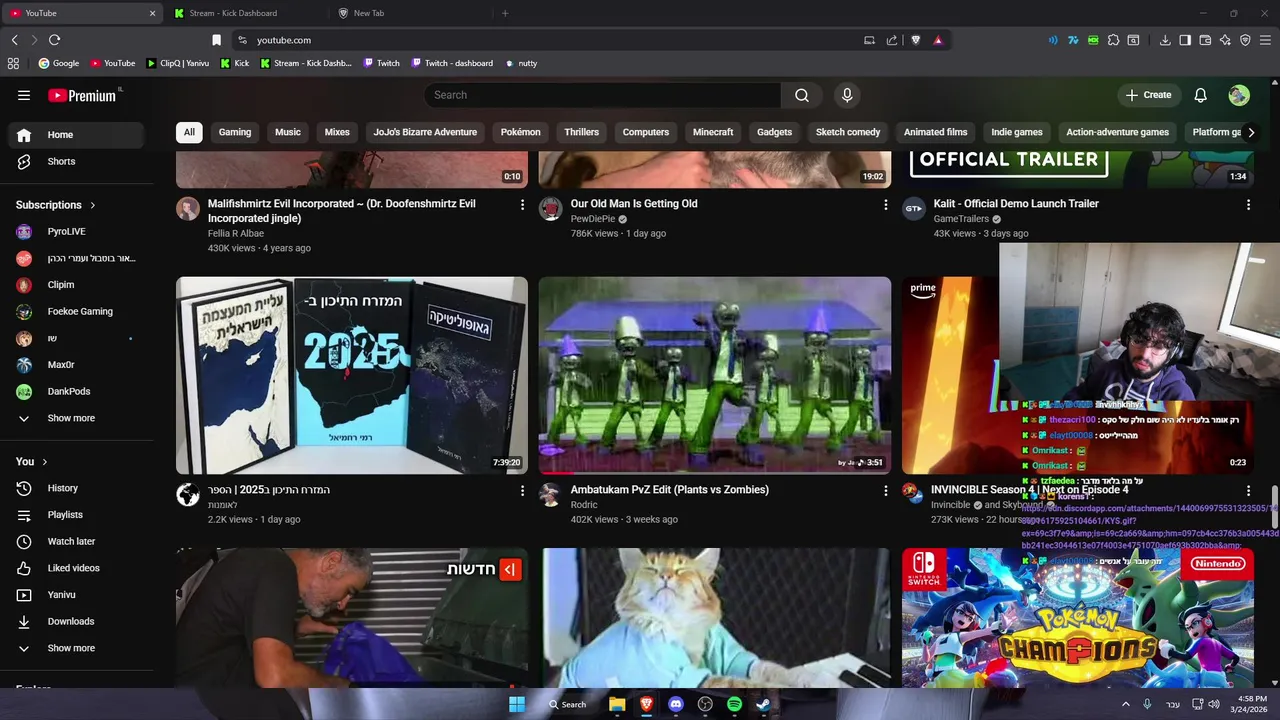Open the Ambatukam PvZ Edit thumbnail
This screenshot has width=1280, height=720.
tap(714, 375)
